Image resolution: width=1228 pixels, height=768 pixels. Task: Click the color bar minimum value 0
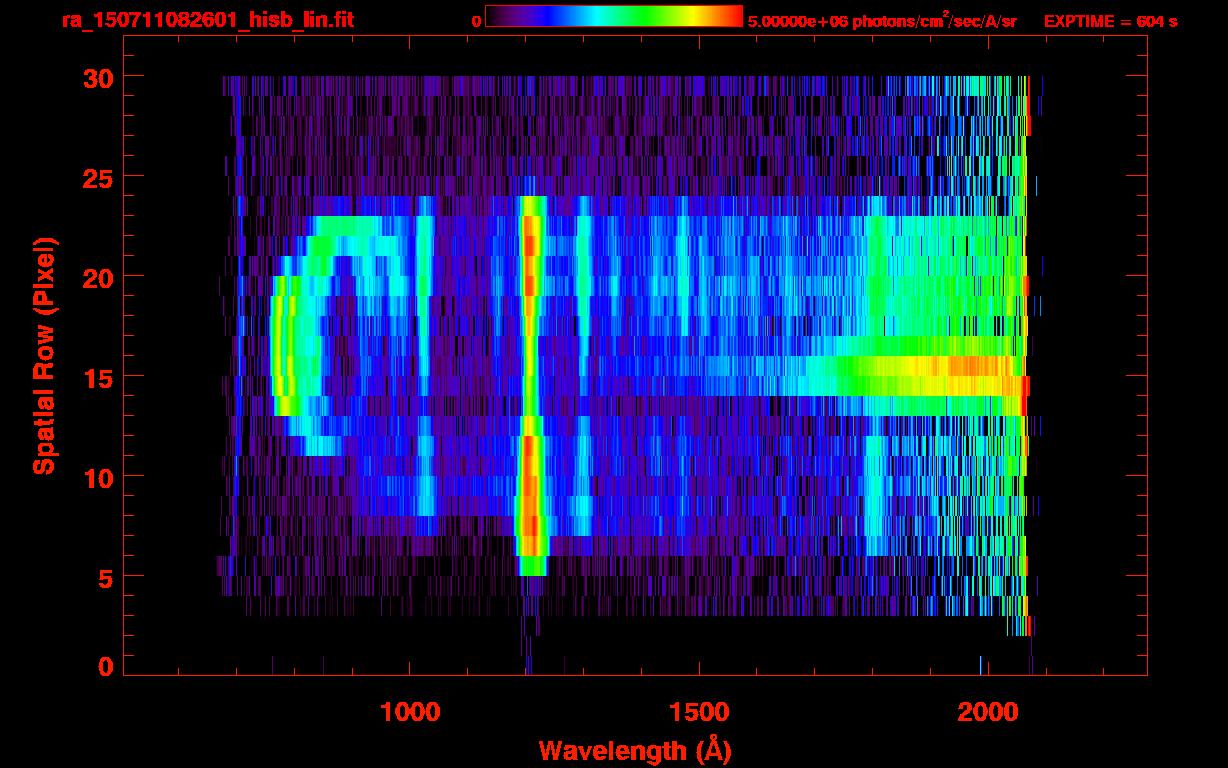coord(476,21)
